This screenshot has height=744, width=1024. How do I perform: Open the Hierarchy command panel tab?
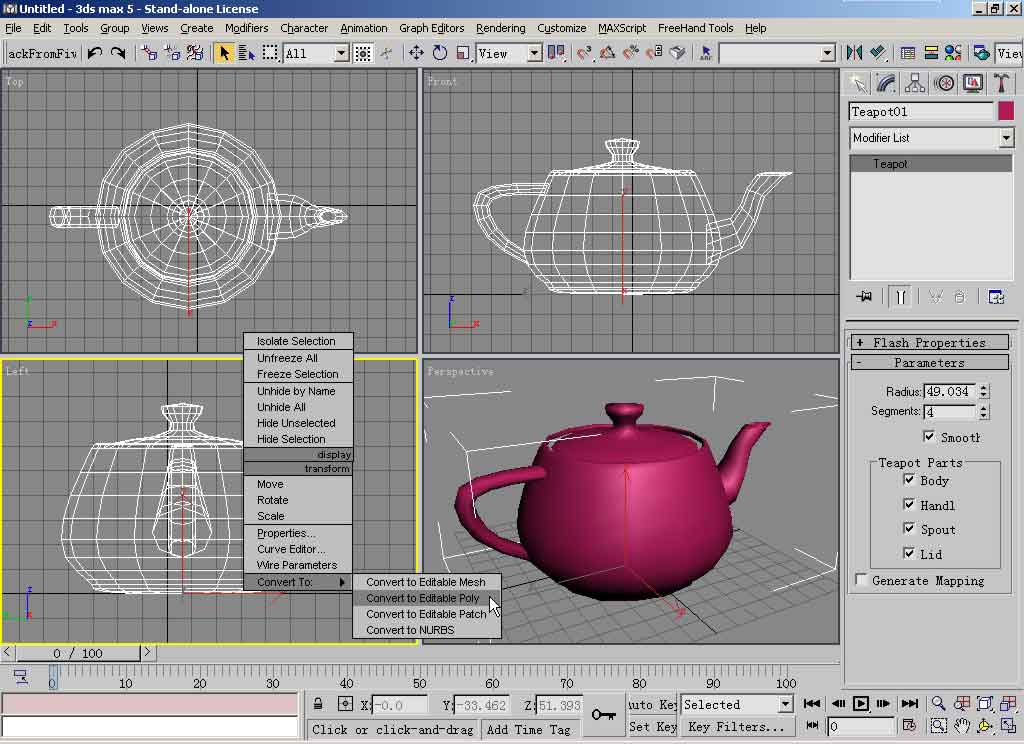click(x=915, y=83)
